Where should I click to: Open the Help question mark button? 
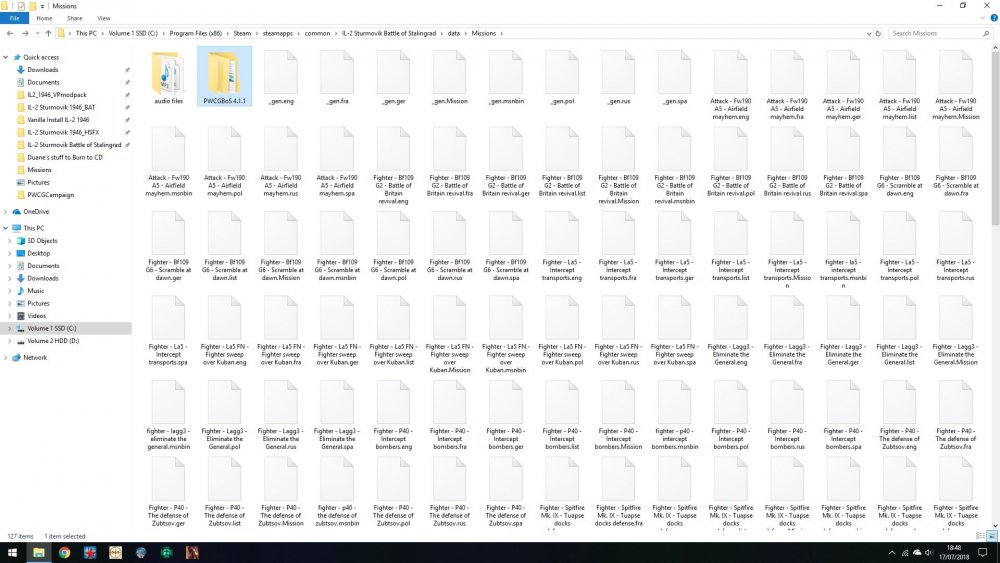[x=994, y=18]
